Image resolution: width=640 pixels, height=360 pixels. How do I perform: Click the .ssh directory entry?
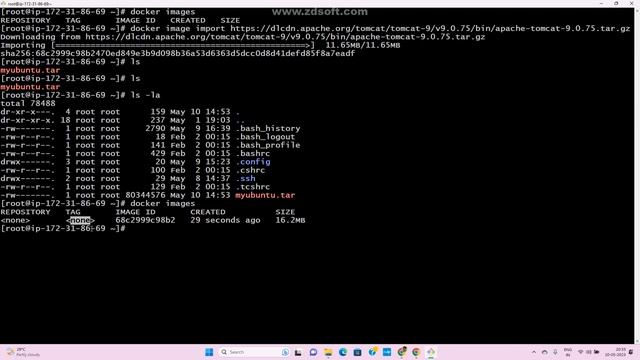246,179
